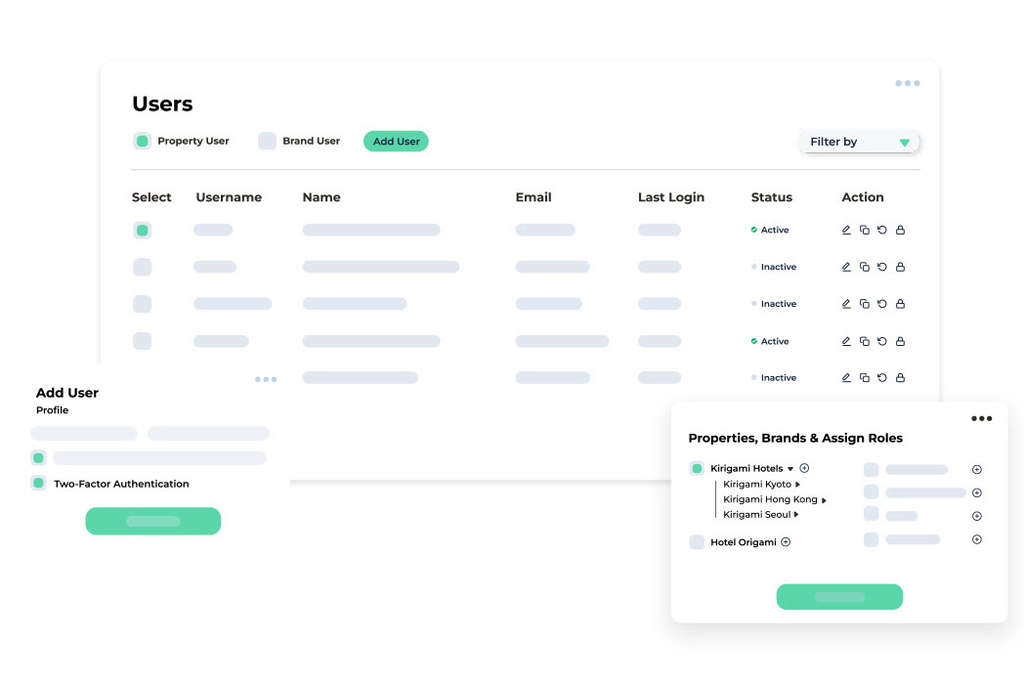This screenshot has width=1024, height=683.
Task: Click the copy icon in the first Inactive row
Action: [x=864, y=267]
